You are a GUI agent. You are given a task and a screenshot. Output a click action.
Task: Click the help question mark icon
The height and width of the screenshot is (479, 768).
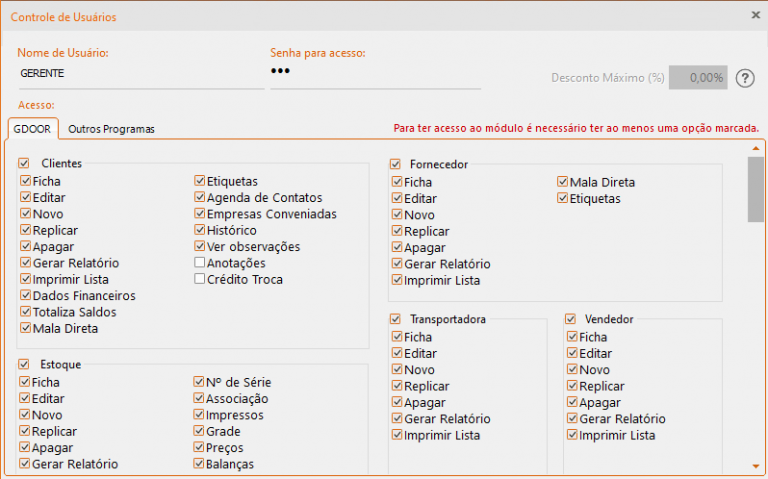pos(745,78)
